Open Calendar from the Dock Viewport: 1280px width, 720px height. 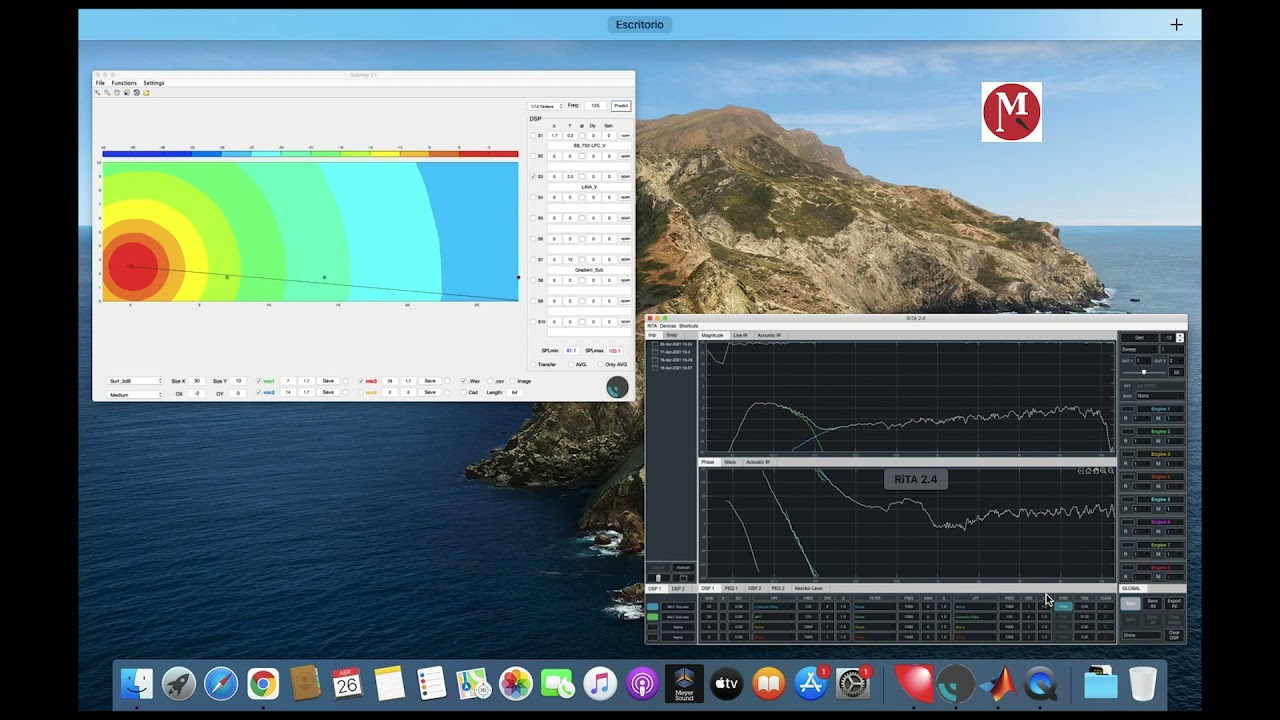347,684
